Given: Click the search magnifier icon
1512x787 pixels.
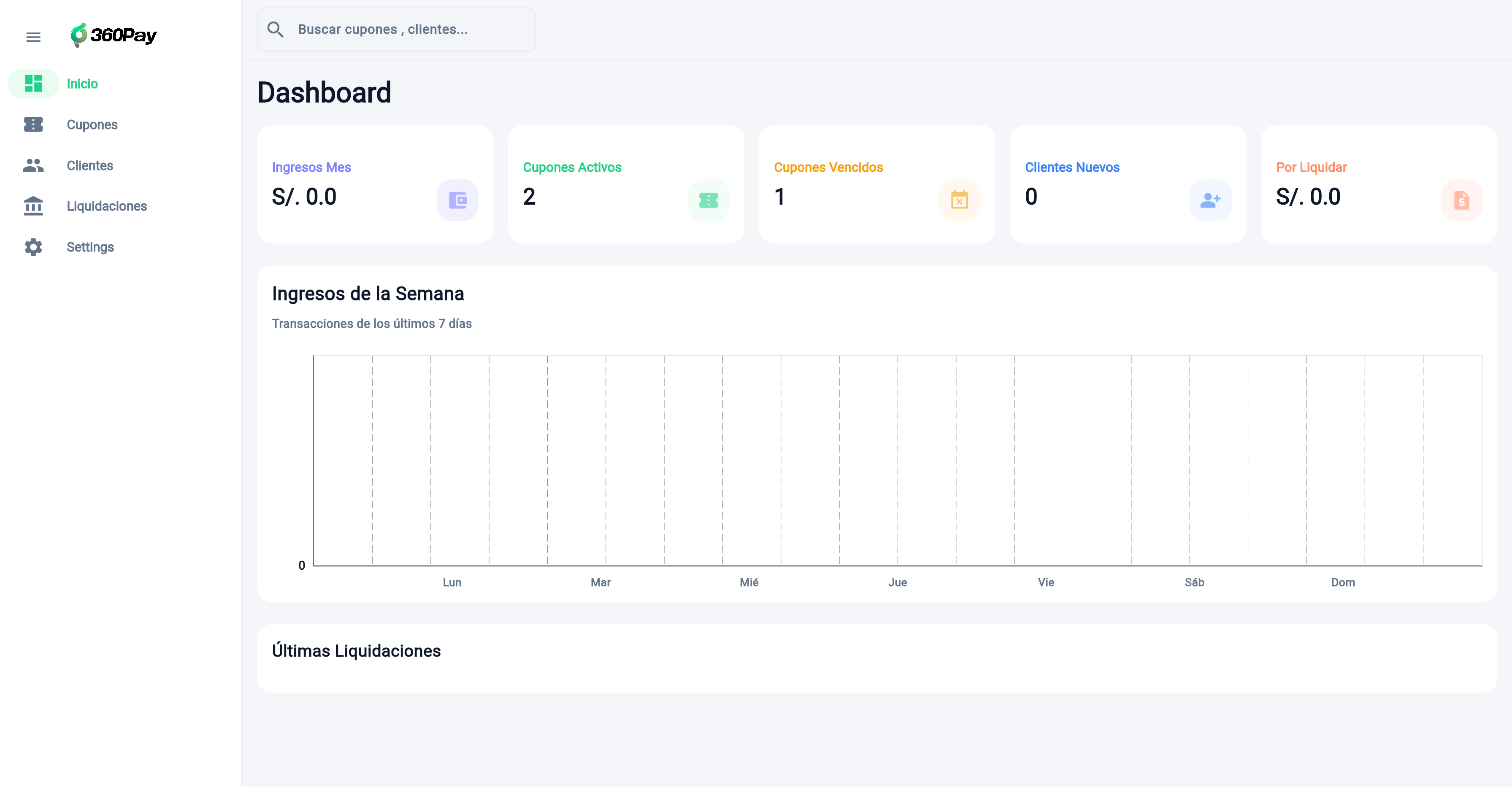Looking at the screenshot, I should pyautogui.click(x=275, y=30).
